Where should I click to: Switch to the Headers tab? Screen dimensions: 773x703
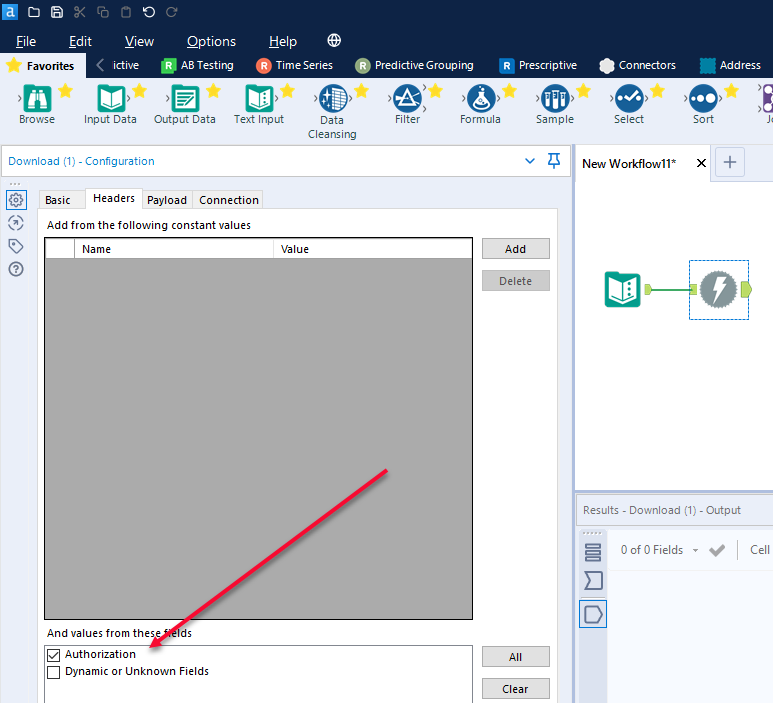tap(114, 198)
